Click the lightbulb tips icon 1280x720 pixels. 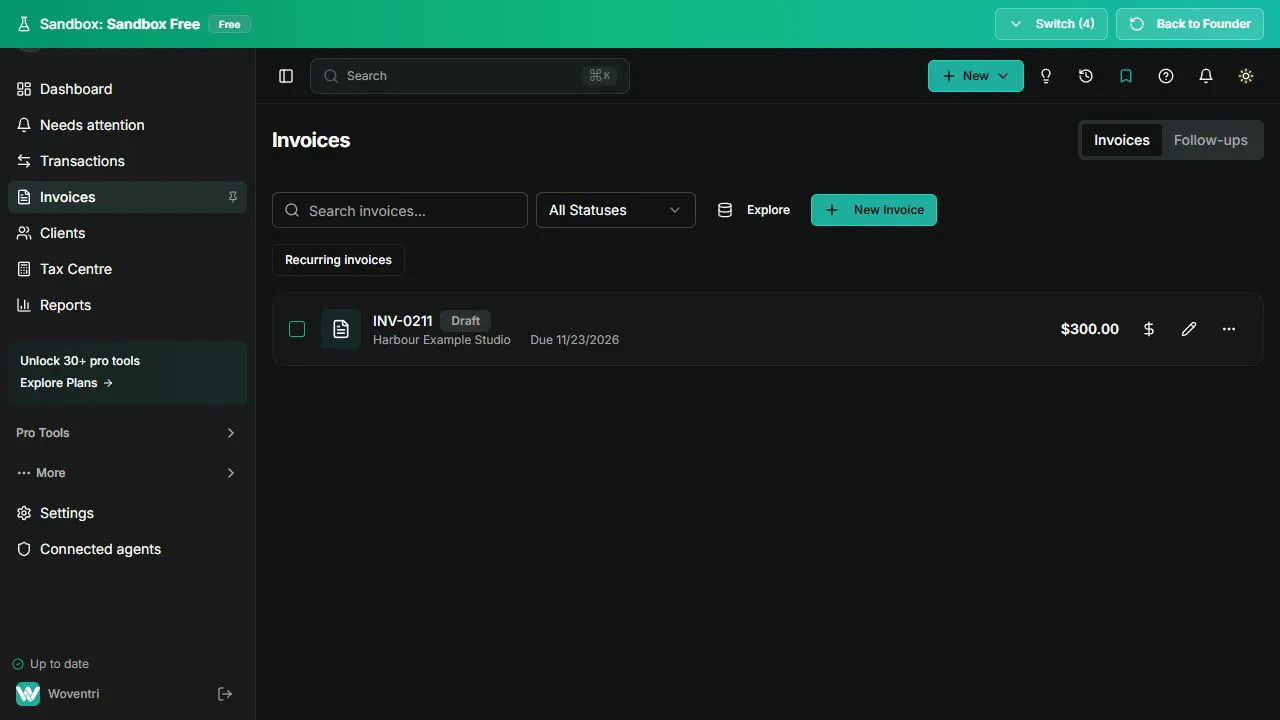pos(1046,76)
